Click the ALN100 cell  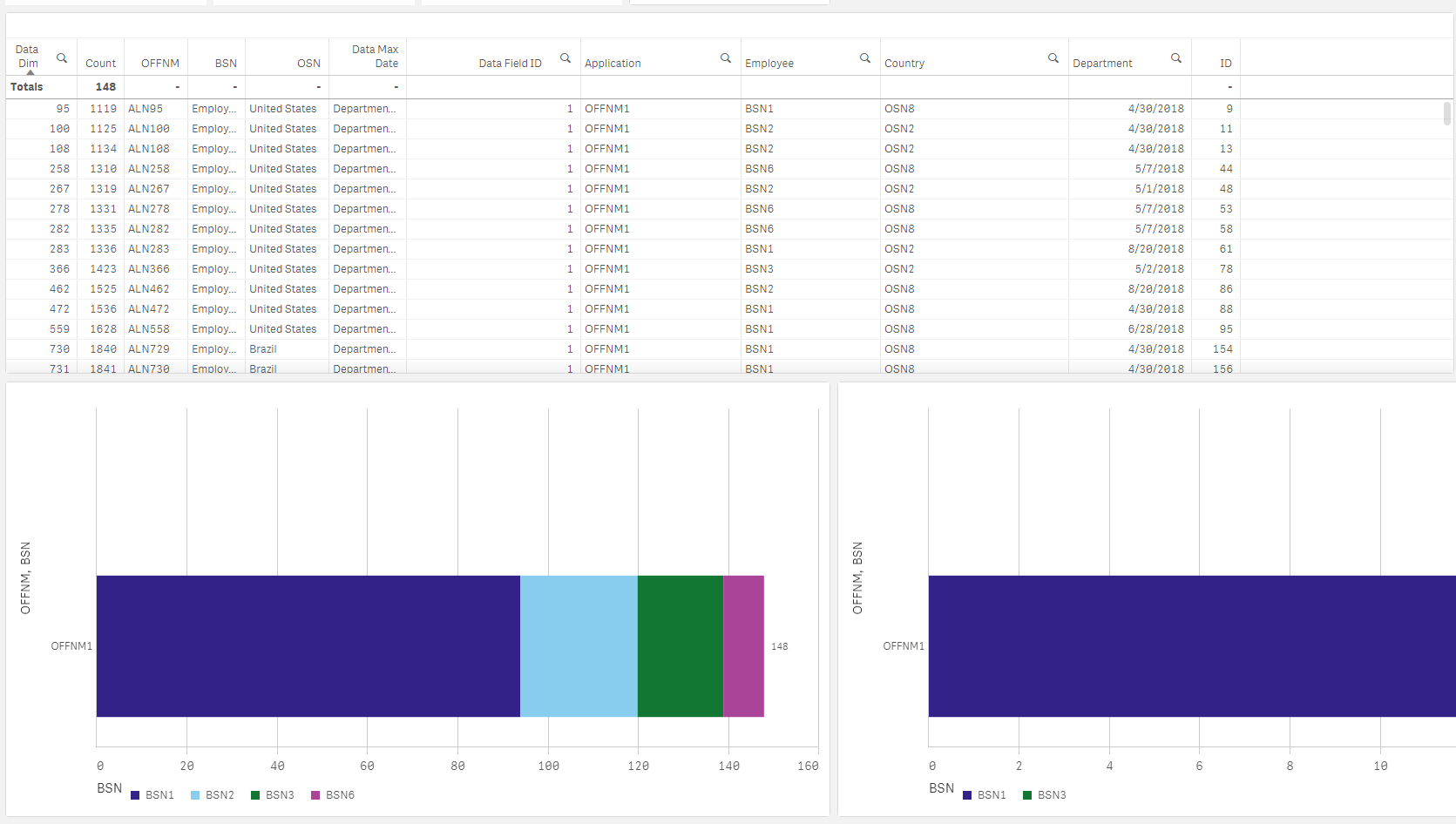149,129
